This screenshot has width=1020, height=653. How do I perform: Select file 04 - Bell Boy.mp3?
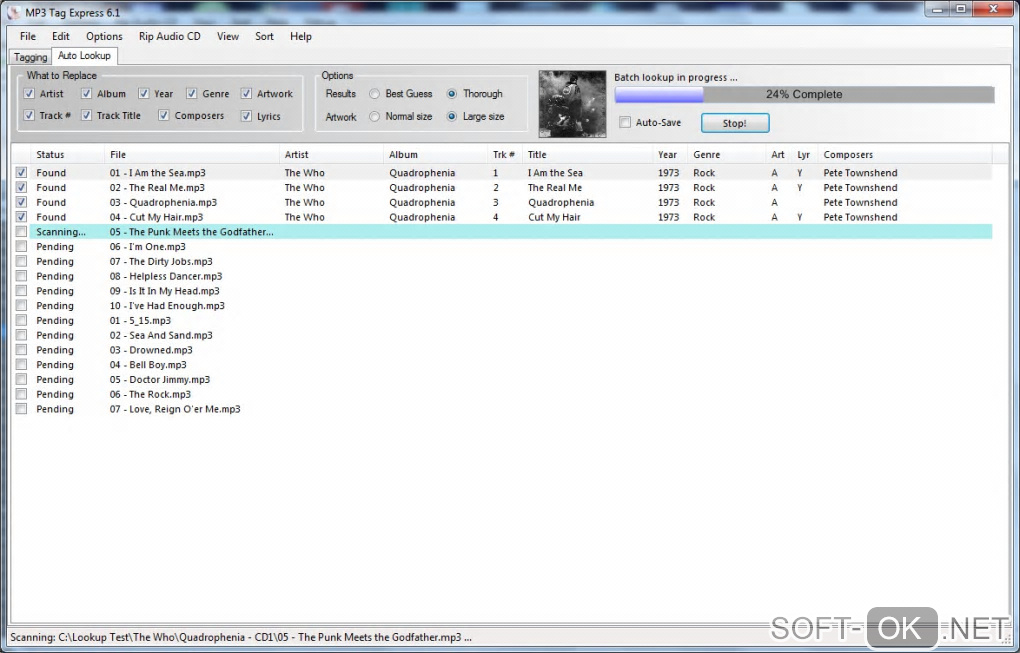coord(148,365)
